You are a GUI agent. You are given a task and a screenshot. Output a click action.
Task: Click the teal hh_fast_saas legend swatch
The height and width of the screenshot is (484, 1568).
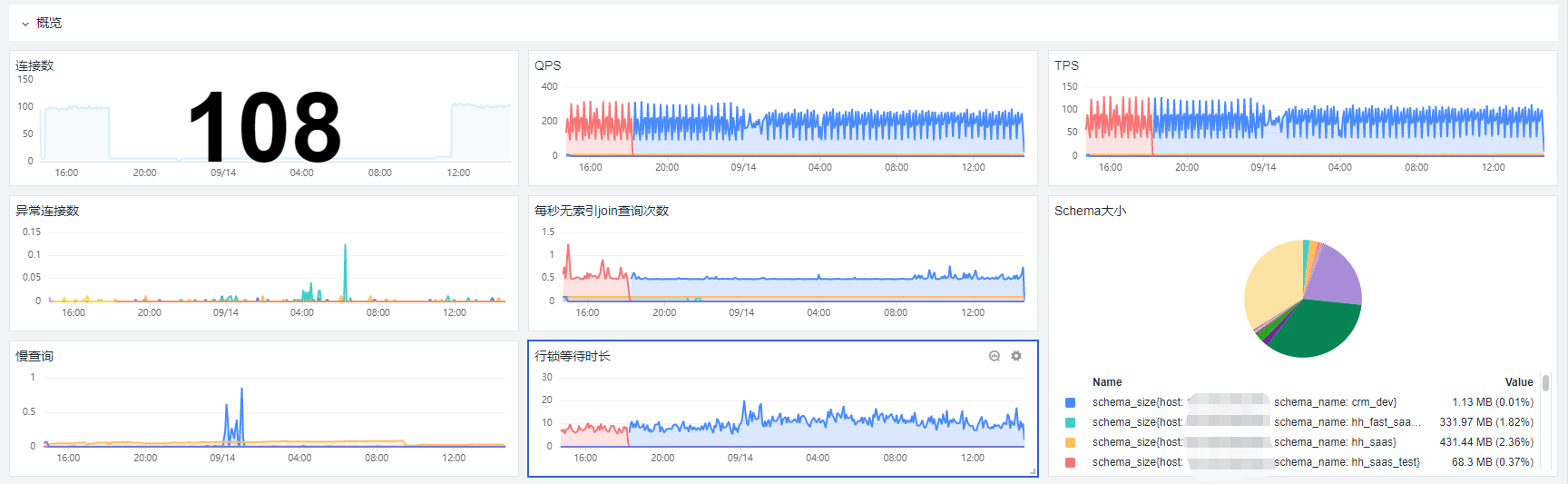coord(1070,422)
